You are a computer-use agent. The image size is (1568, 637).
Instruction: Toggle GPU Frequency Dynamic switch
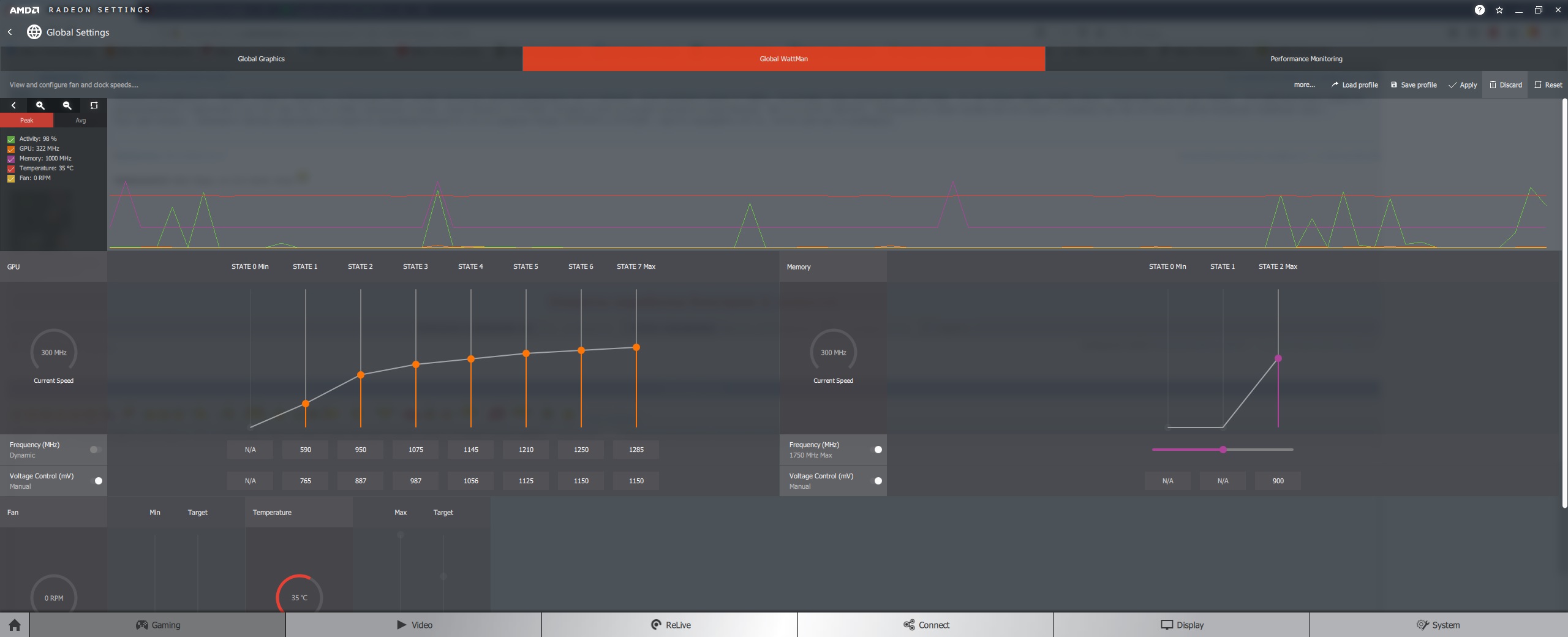(x=95, y=450)
